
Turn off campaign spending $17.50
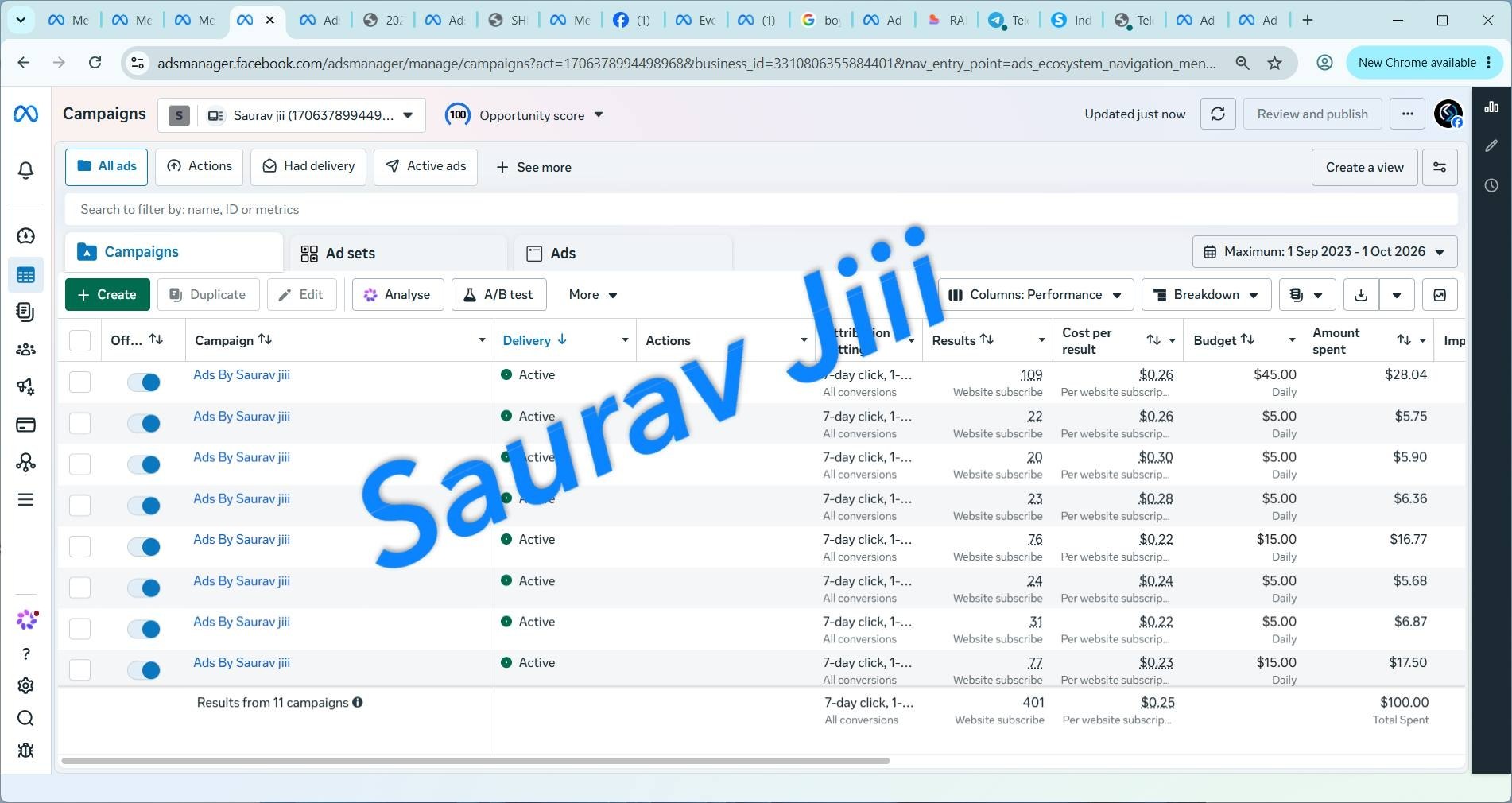[x=144, y=670]
